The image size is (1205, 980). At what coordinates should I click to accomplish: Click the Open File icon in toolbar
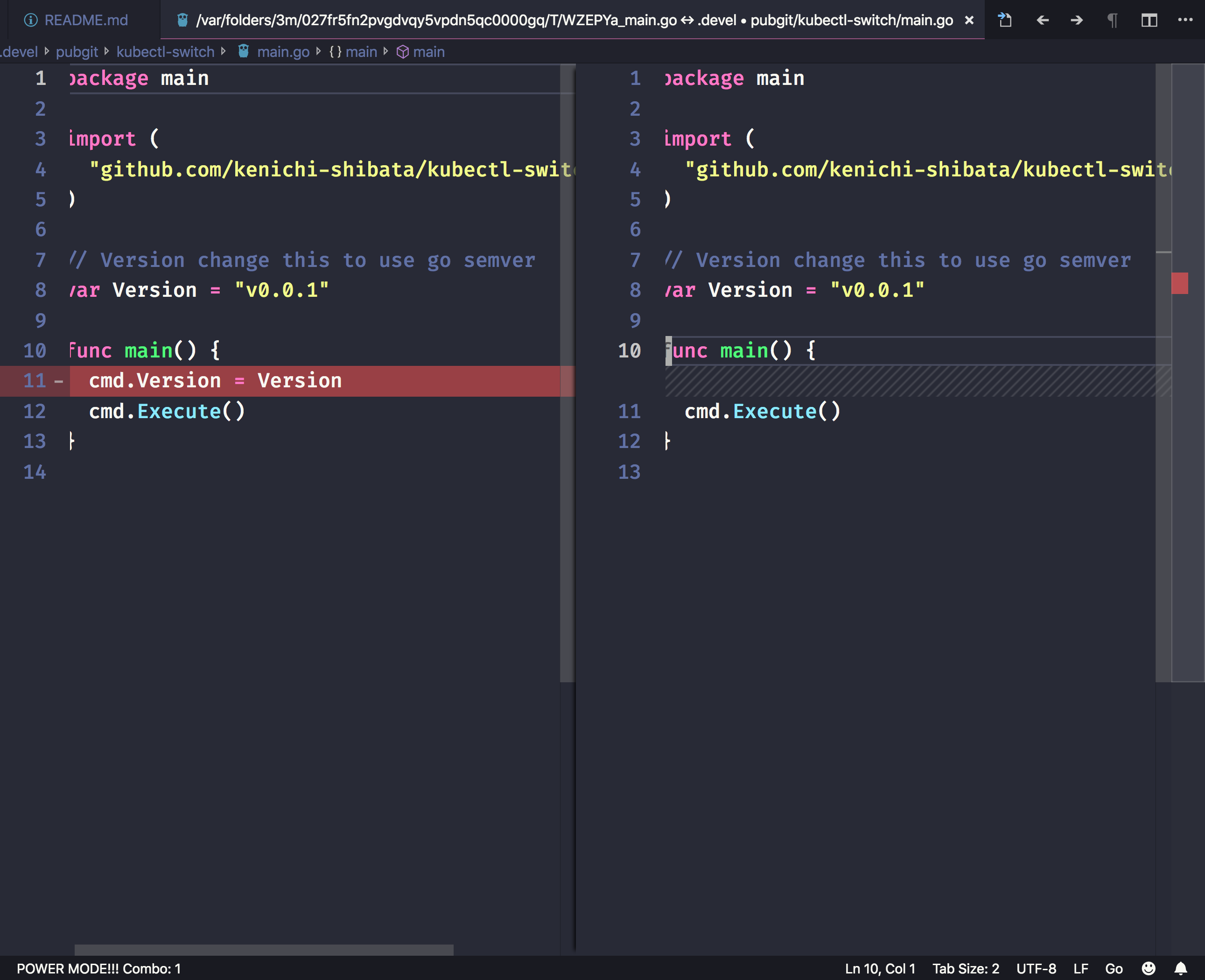click(x=1005, y=21)
